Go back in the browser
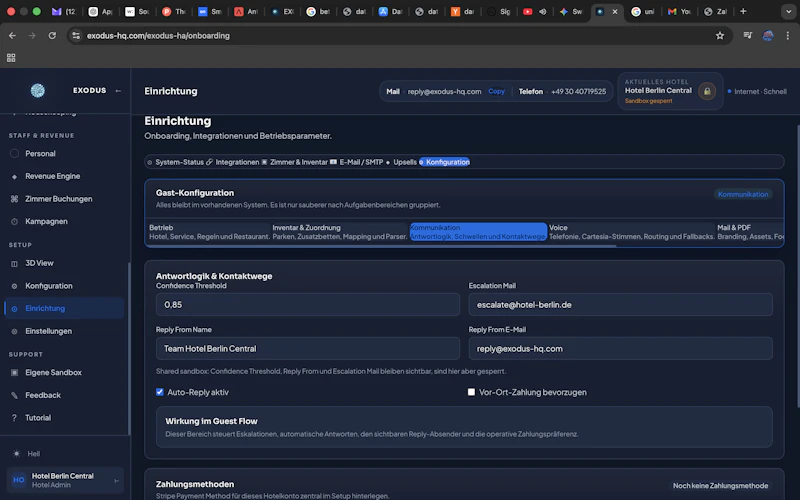This screenshot has width=800, height=500. 12,36
